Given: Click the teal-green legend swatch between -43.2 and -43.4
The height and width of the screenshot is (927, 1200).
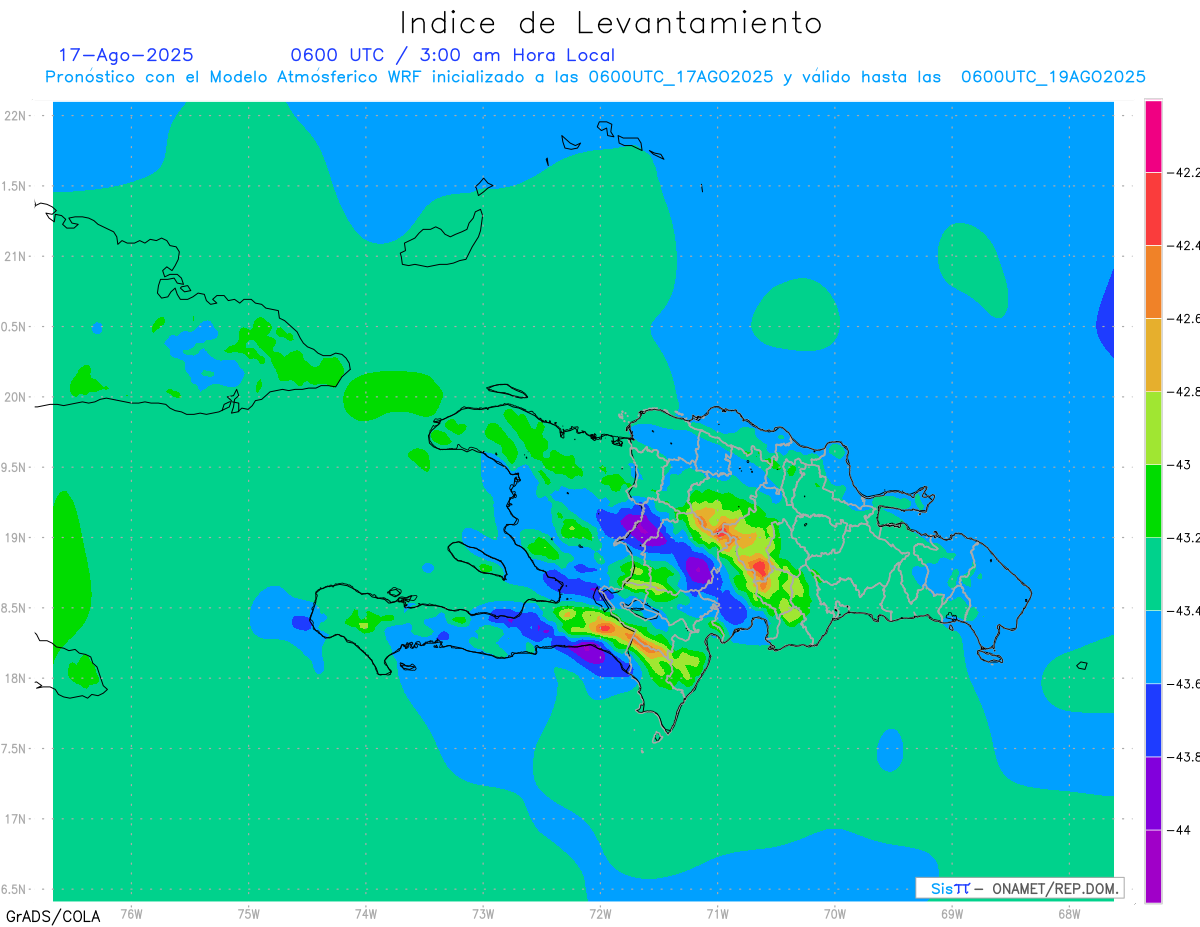Looking at the screenshot, I should click(x=1153, y=574).
